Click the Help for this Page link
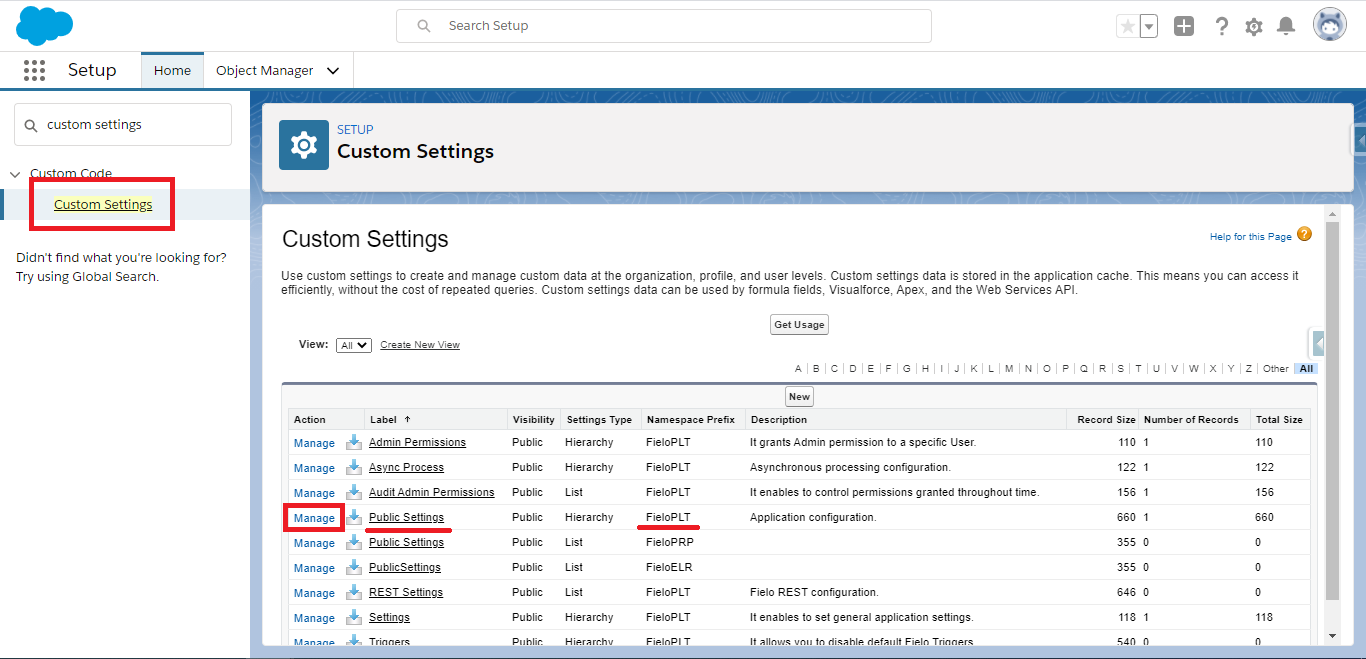Viewport: 1366px width, 659px height. (1250, 237)
